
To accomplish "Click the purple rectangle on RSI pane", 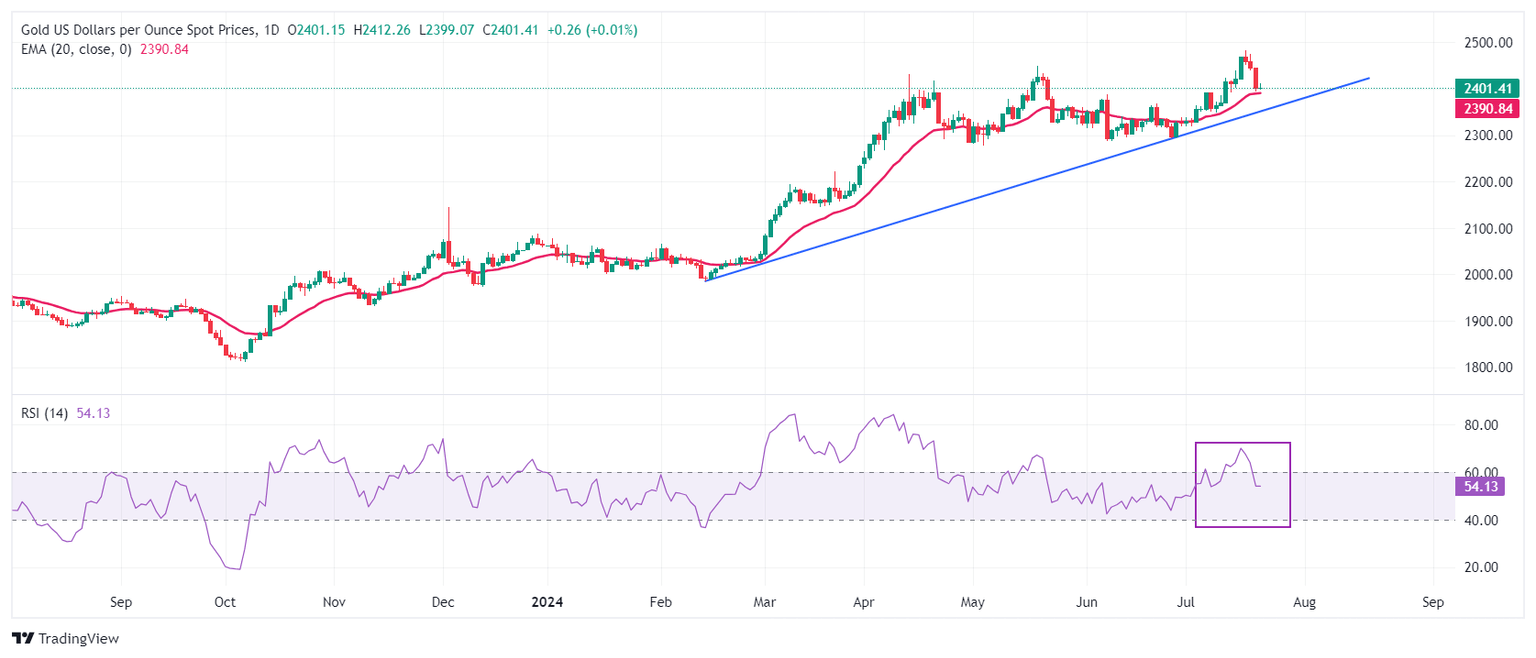I will click(x=1243, y=484).
